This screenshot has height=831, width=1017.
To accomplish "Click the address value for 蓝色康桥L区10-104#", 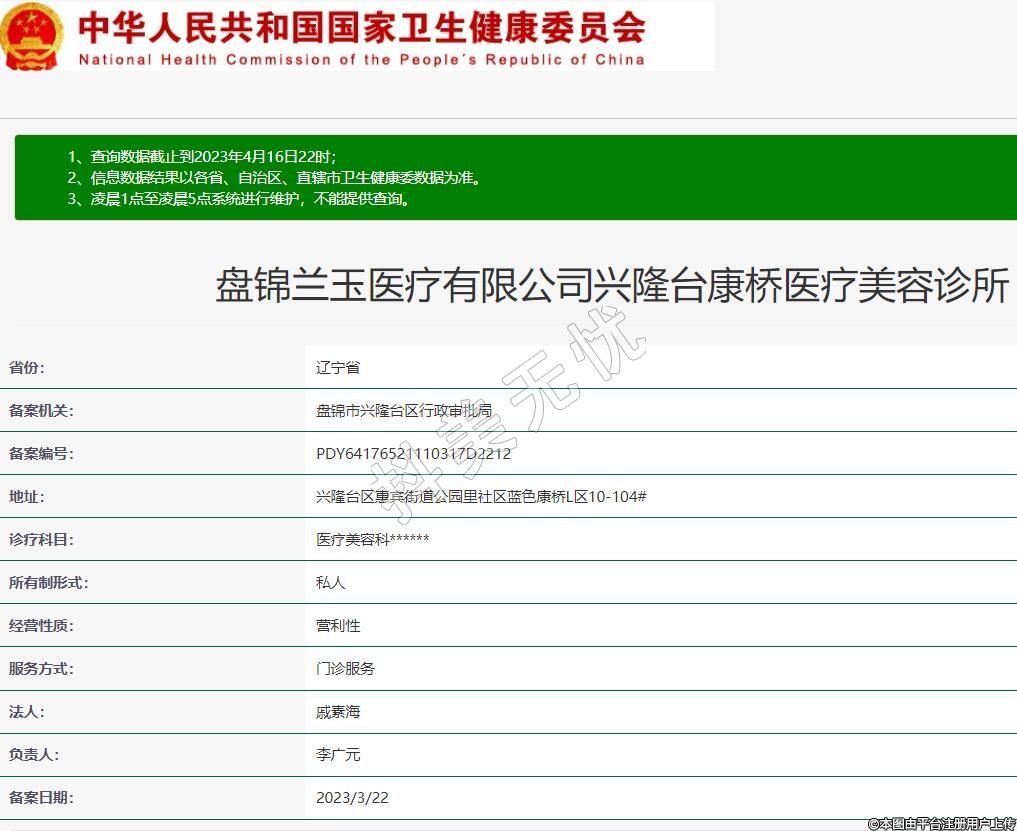I will point(481,497).
